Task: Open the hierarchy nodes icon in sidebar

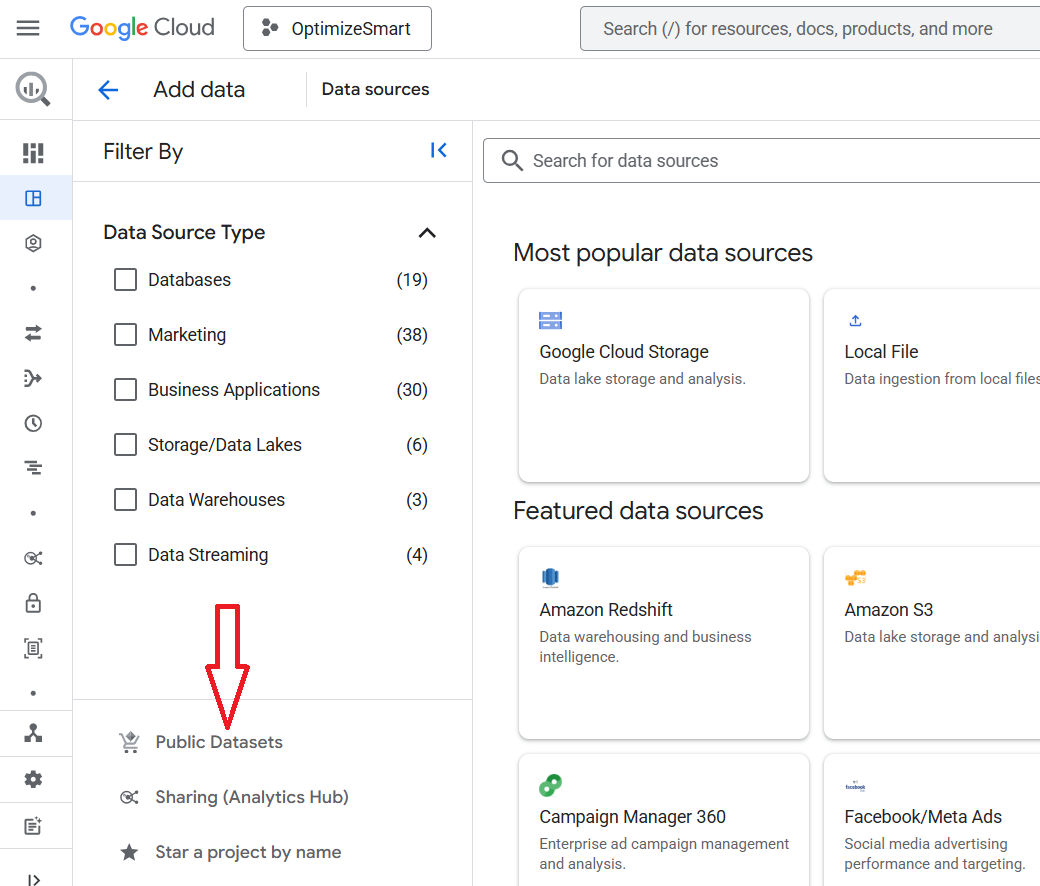Action: [33, 733]
